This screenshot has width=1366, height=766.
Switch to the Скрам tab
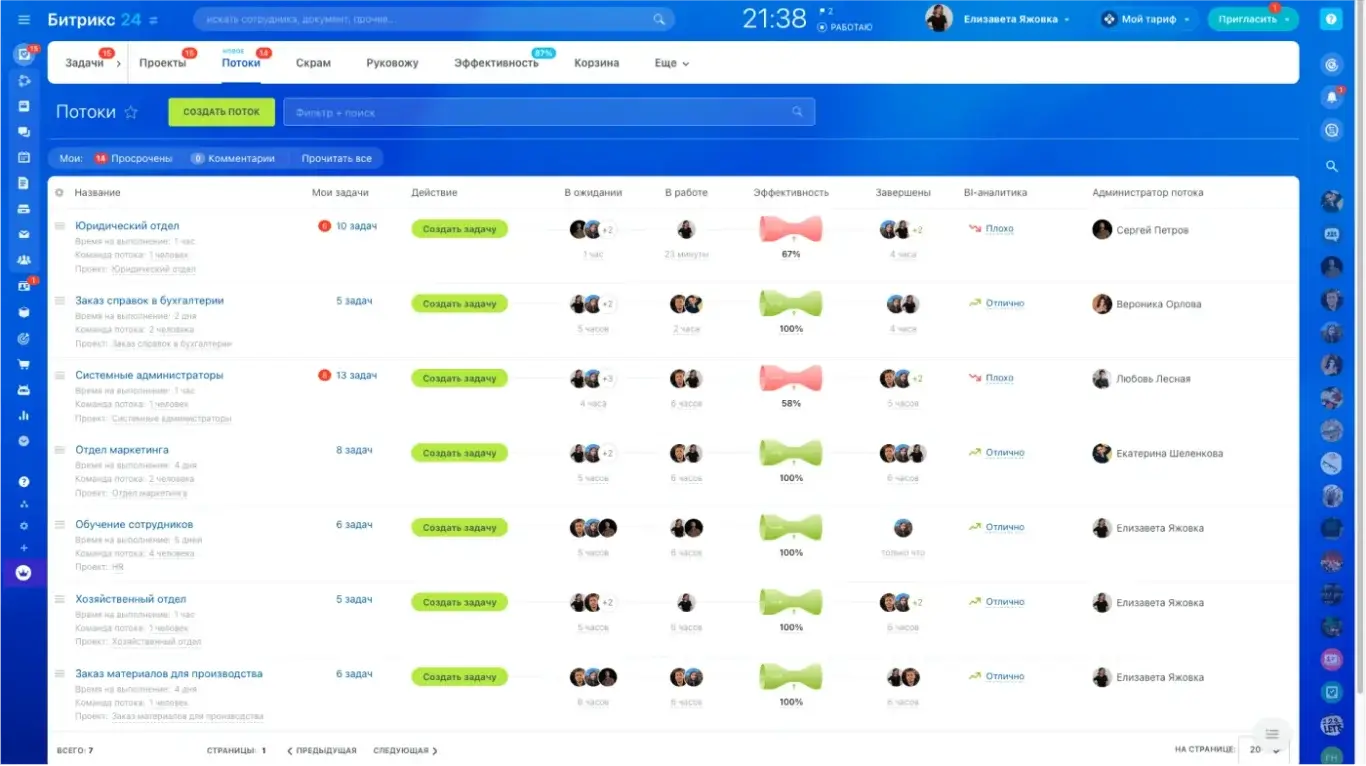(x=313, y=63)
